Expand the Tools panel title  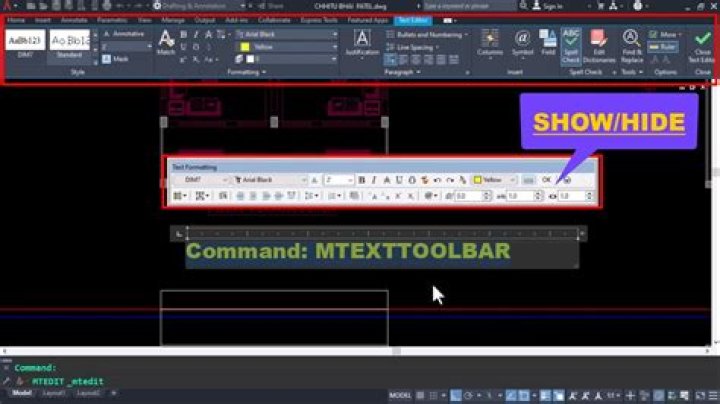[x=632, y=72]
